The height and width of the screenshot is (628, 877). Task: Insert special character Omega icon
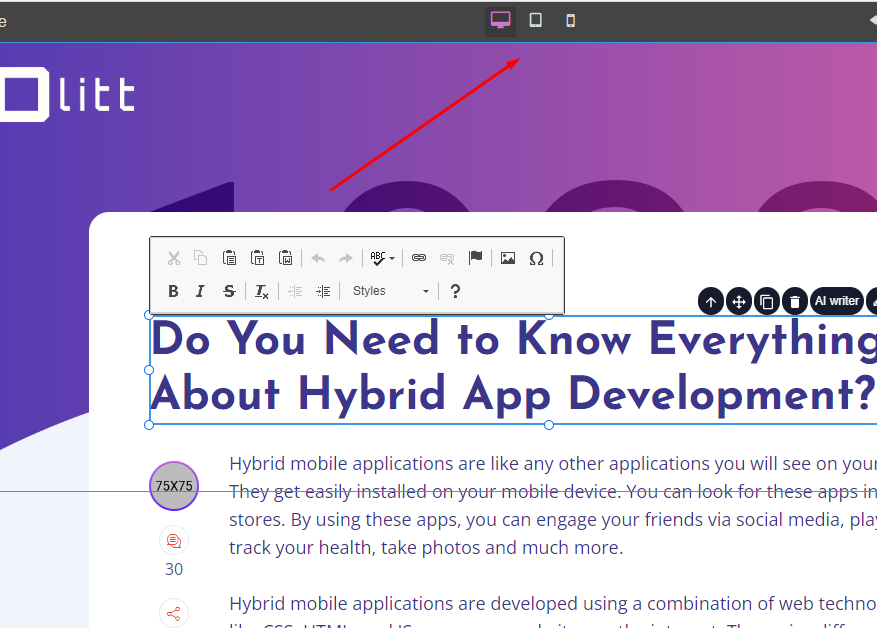(x=536, y=258)
